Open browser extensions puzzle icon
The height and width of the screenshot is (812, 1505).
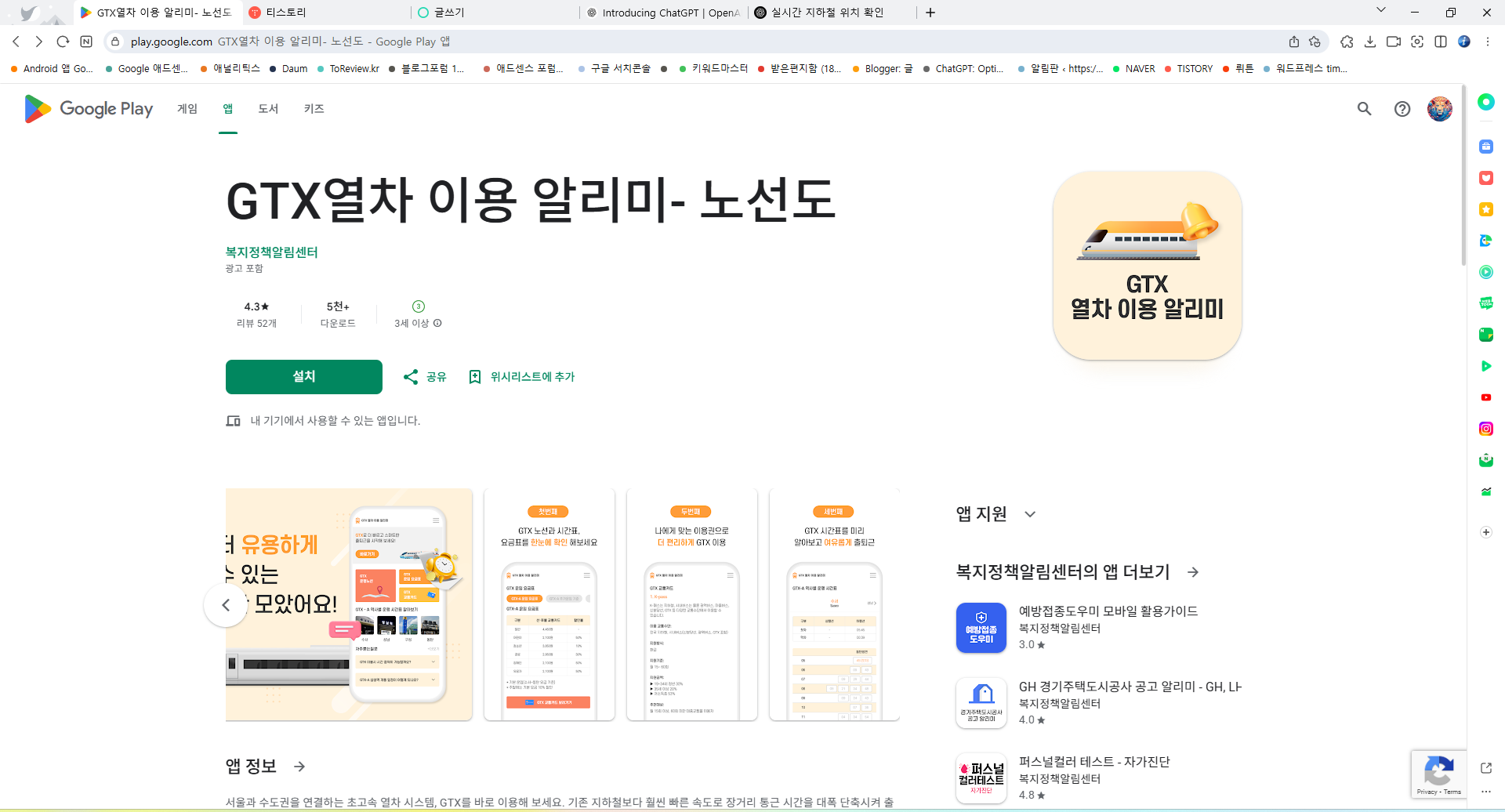pyautogui.click(x=1347, y=42)
